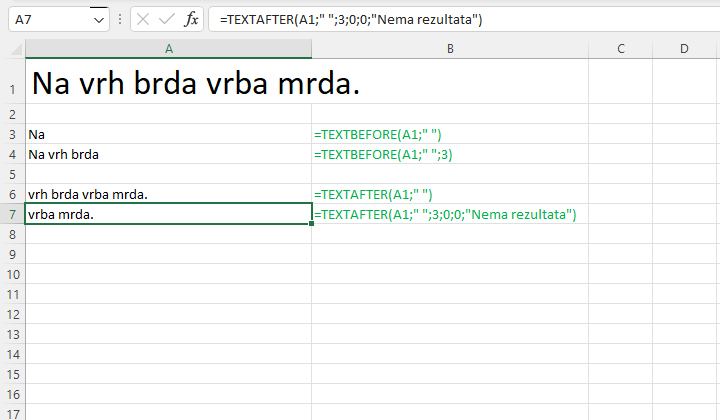Select cell A6 containing "vrh brda vrba mrda."

pyautogui.click(x=168, y=194)
